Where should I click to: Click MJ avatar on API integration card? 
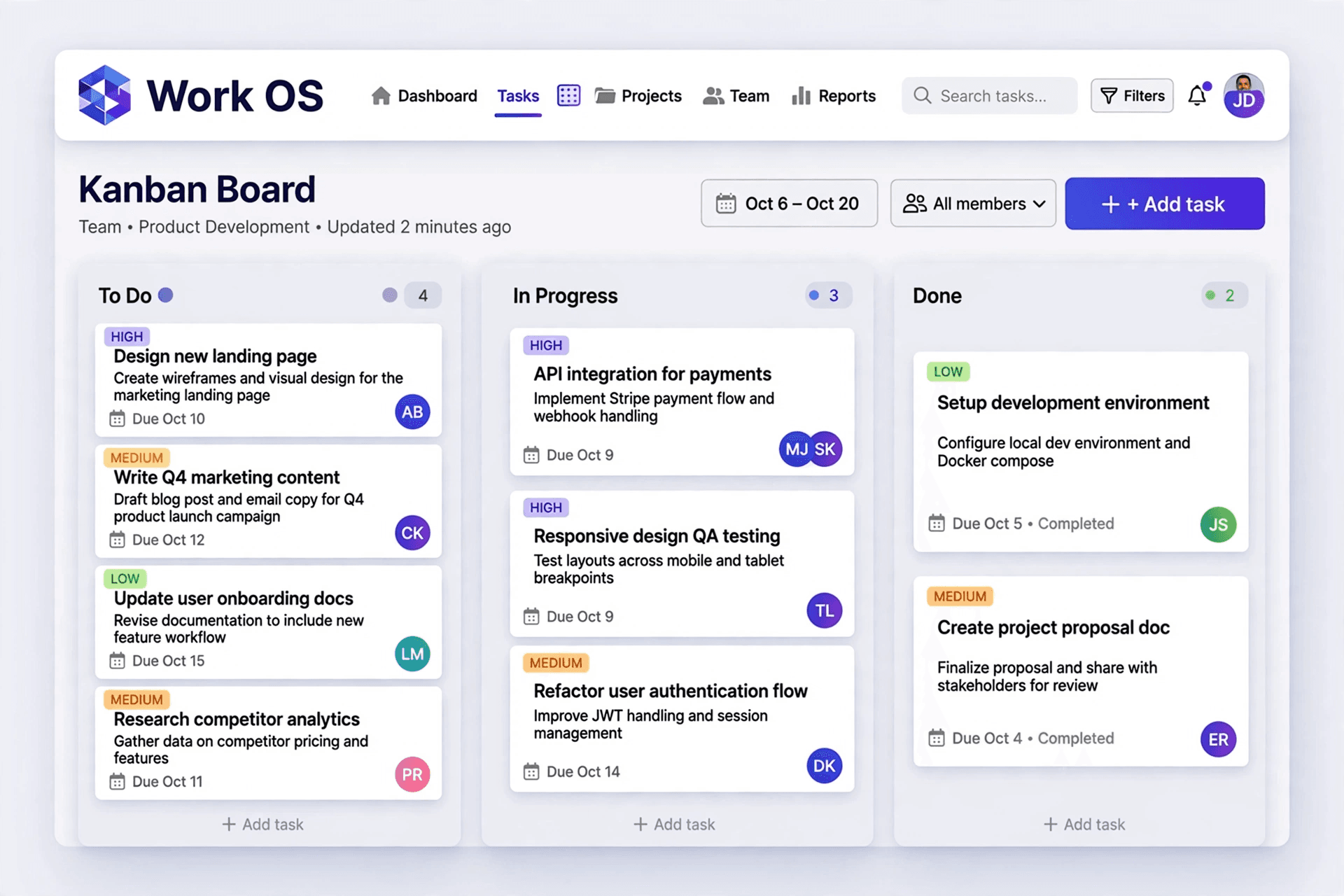(x=795, y=449)
